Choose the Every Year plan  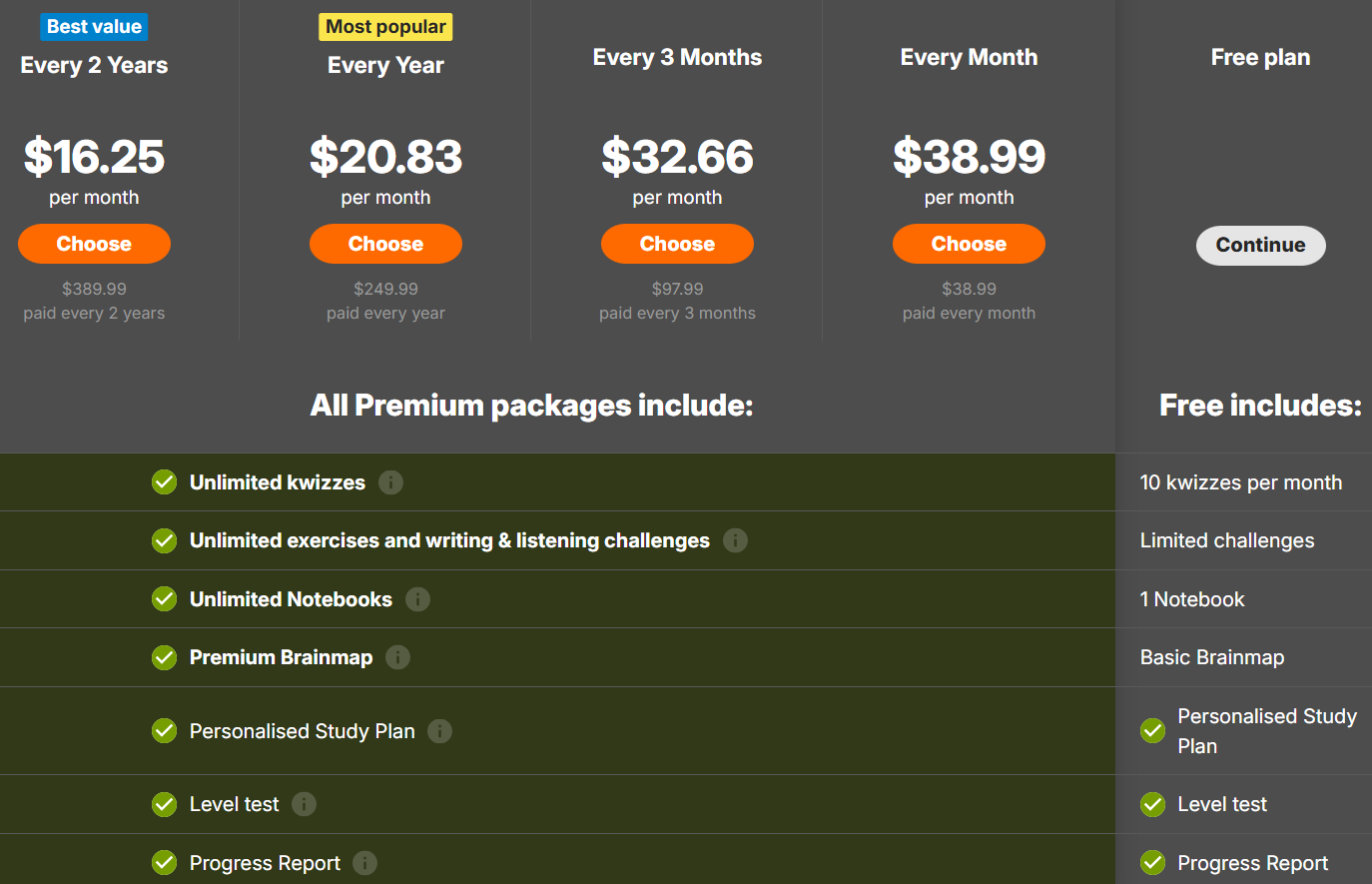[385, 244]
